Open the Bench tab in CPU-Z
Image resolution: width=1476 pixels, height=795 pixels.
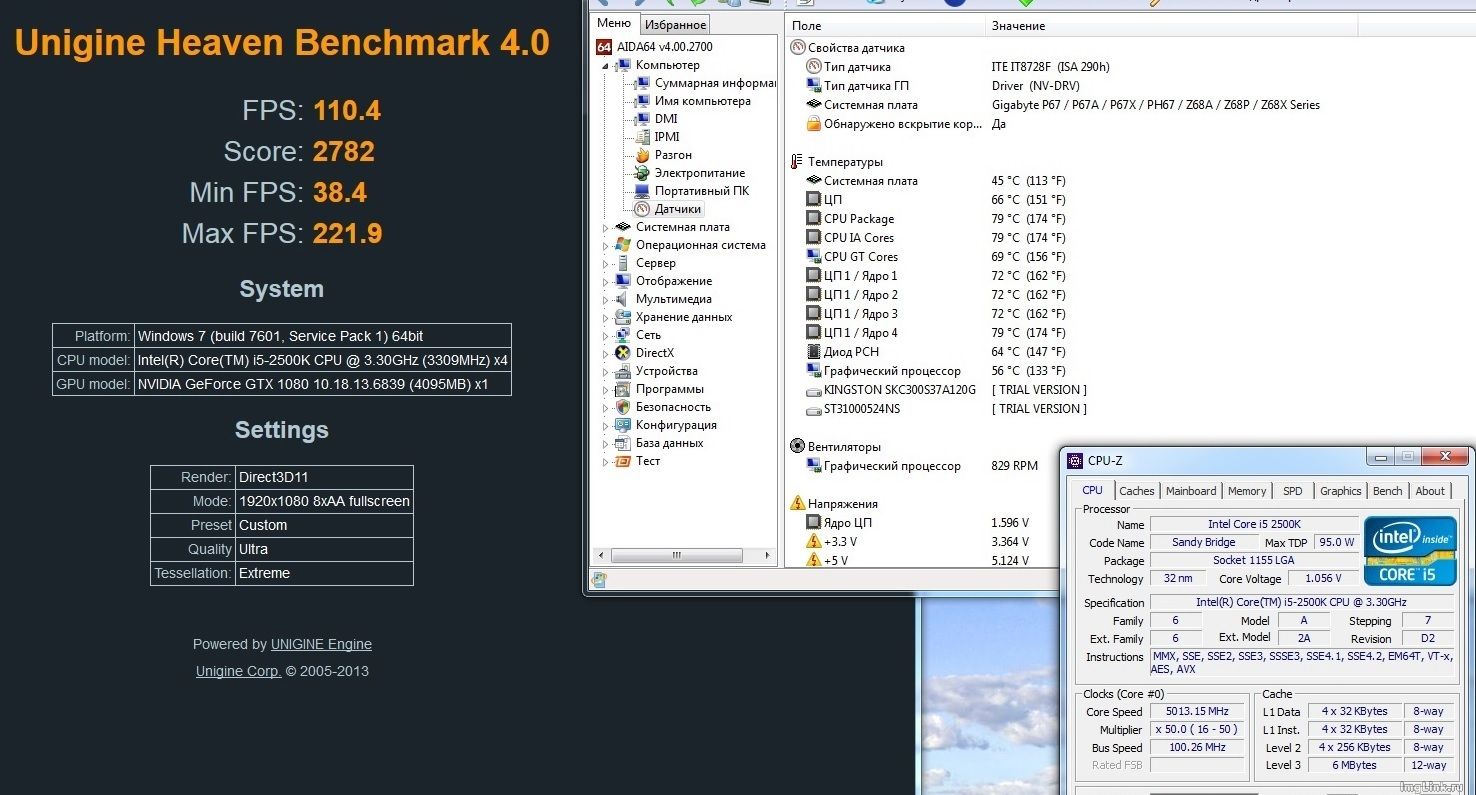click(1388, 491)
